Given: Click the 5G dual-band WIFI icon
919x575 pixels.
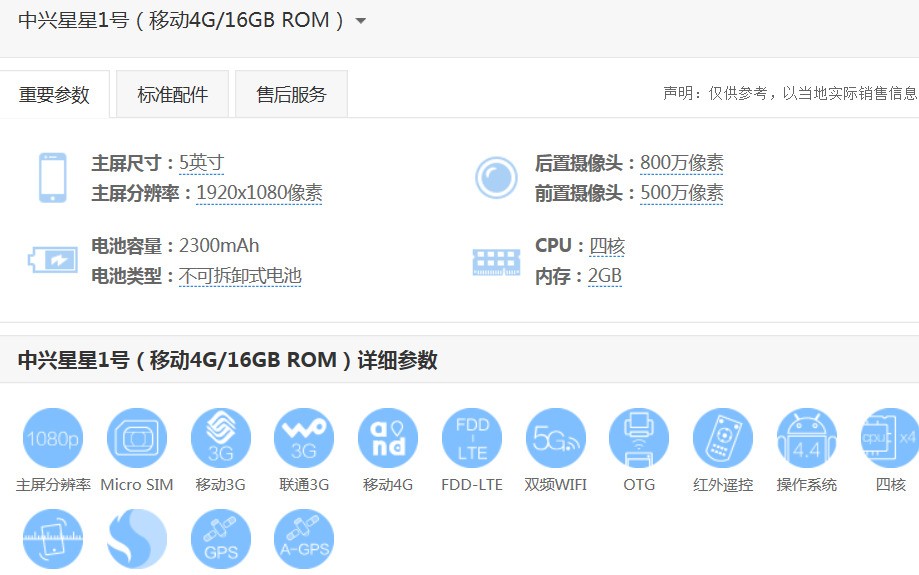Looking at the screenshot, I should click(556, 438).
